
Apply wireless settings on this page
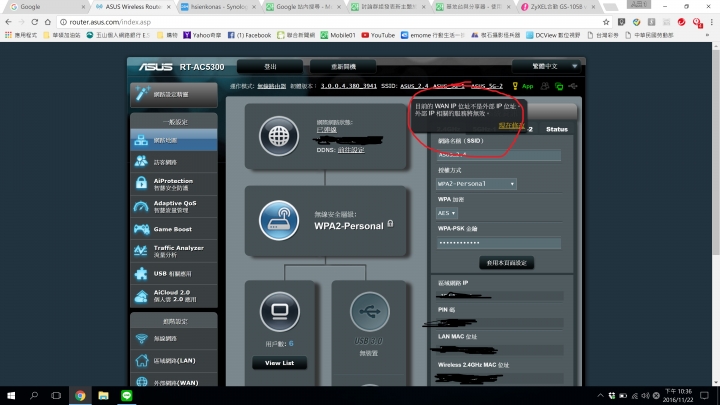click(506, 263)
